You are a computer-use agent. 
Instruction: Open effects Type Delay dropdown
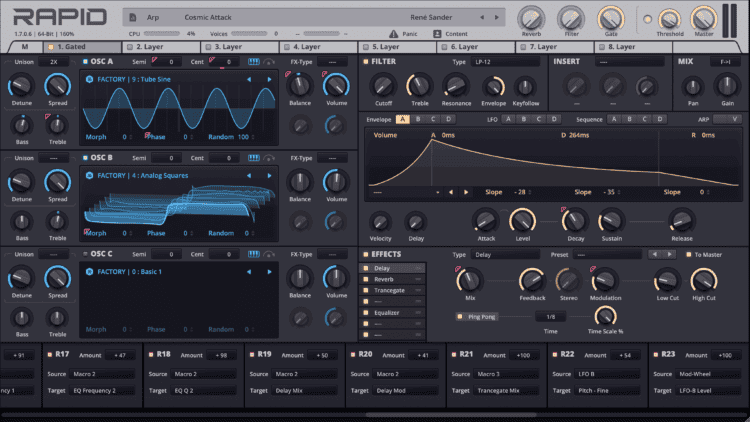(505, 255)
